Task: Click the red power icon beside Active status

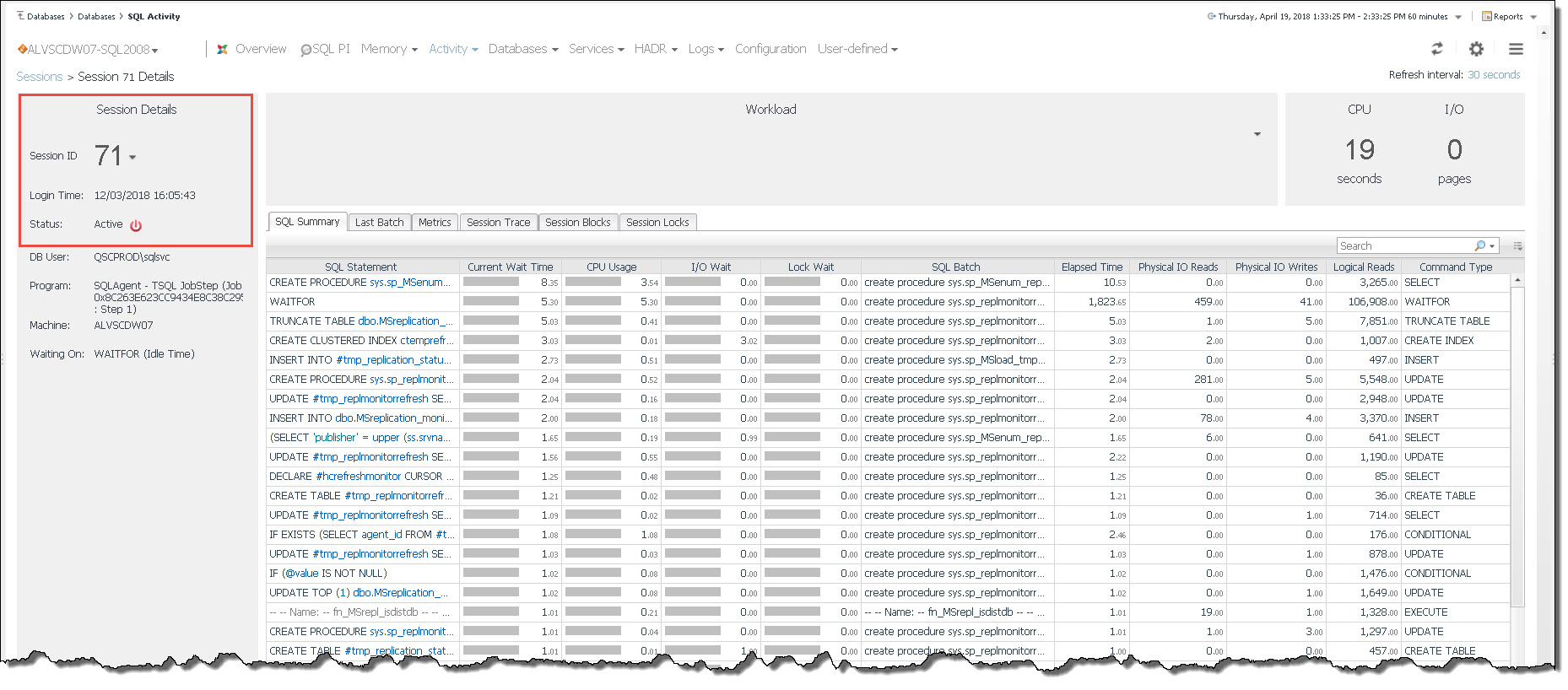Action: tap(136, 225)
